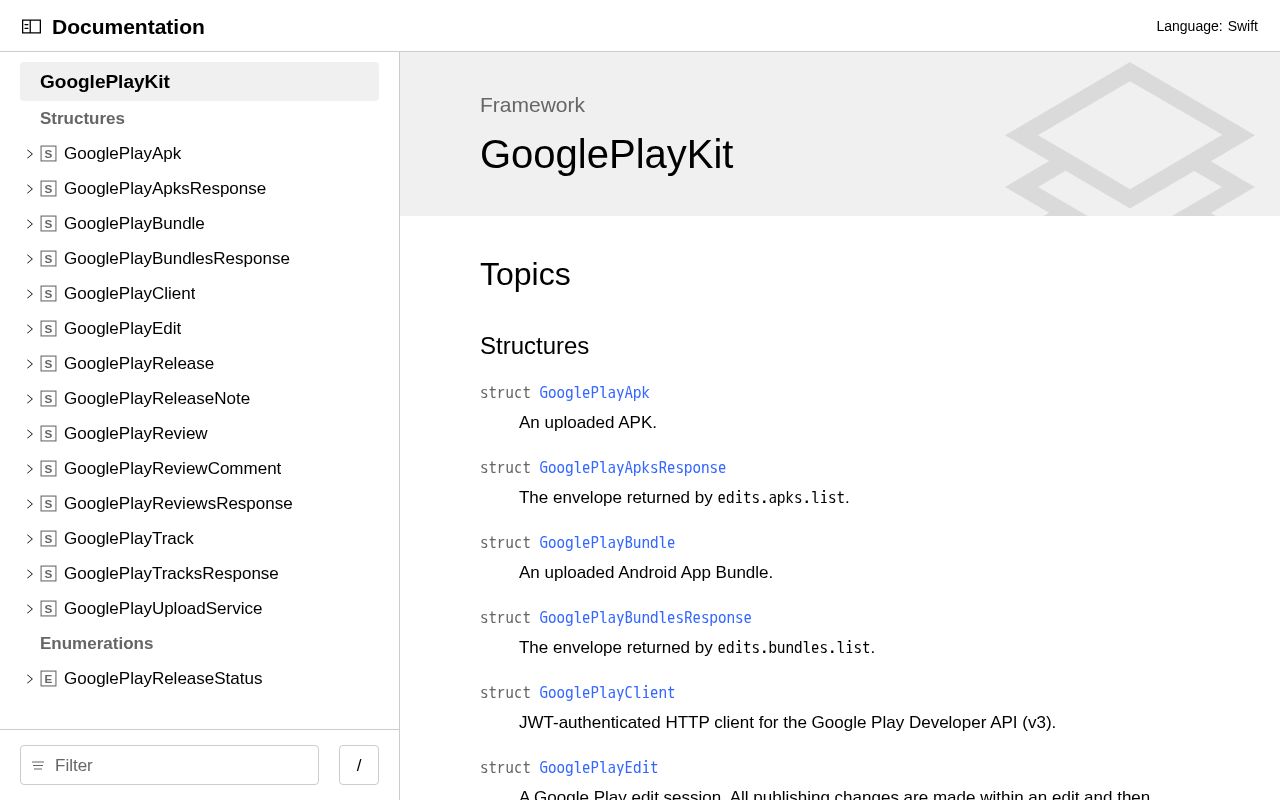Image resolution: width=1280 pixels, height=800 pixels.
Task: Select GooglePlayTracksResponse in the navigator
Action: 171,574
